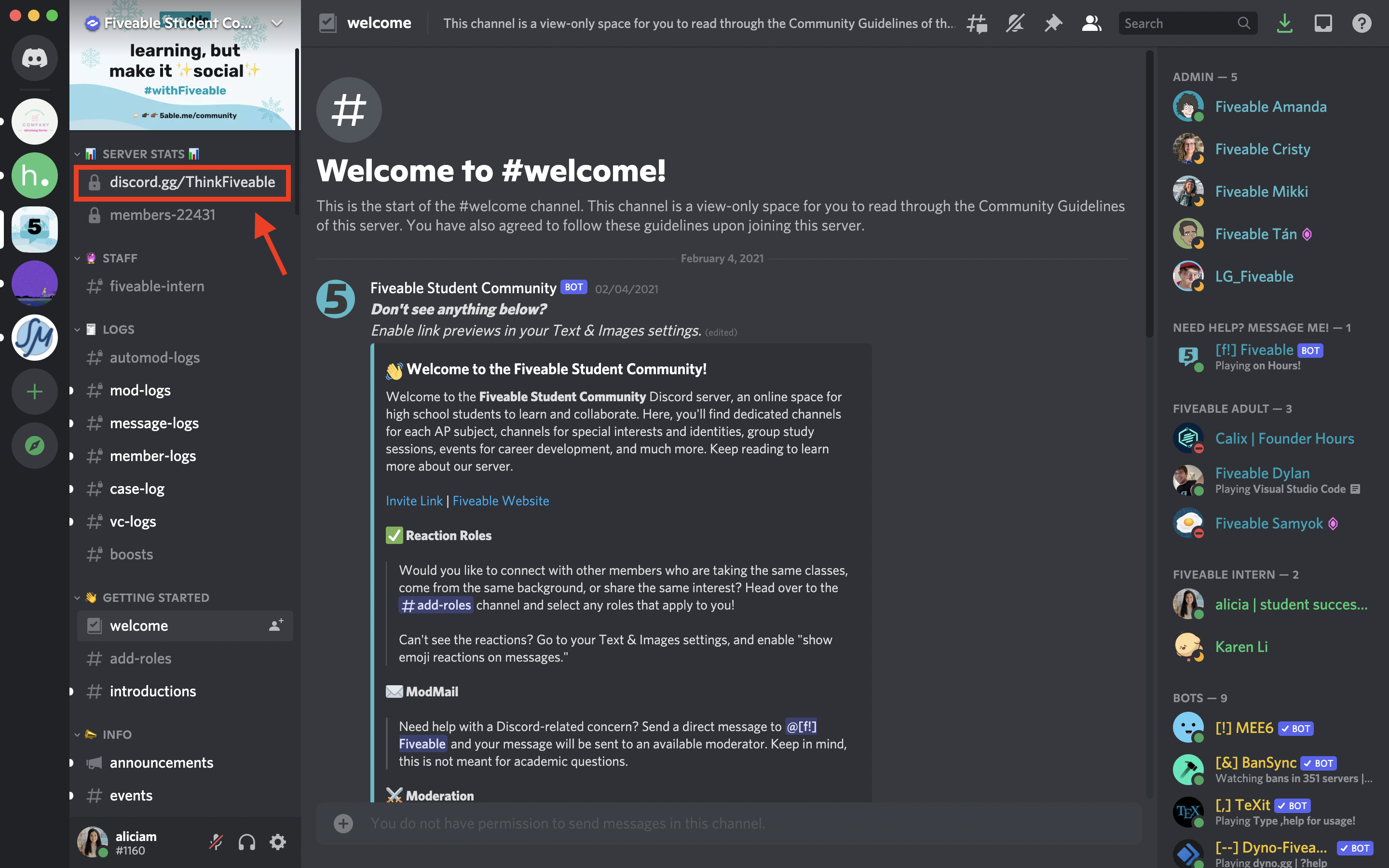The height and width of the screenshot is (868, 1389).
Task: Click Create Invite icon on welcome channel
Action: tap(276, 625)
